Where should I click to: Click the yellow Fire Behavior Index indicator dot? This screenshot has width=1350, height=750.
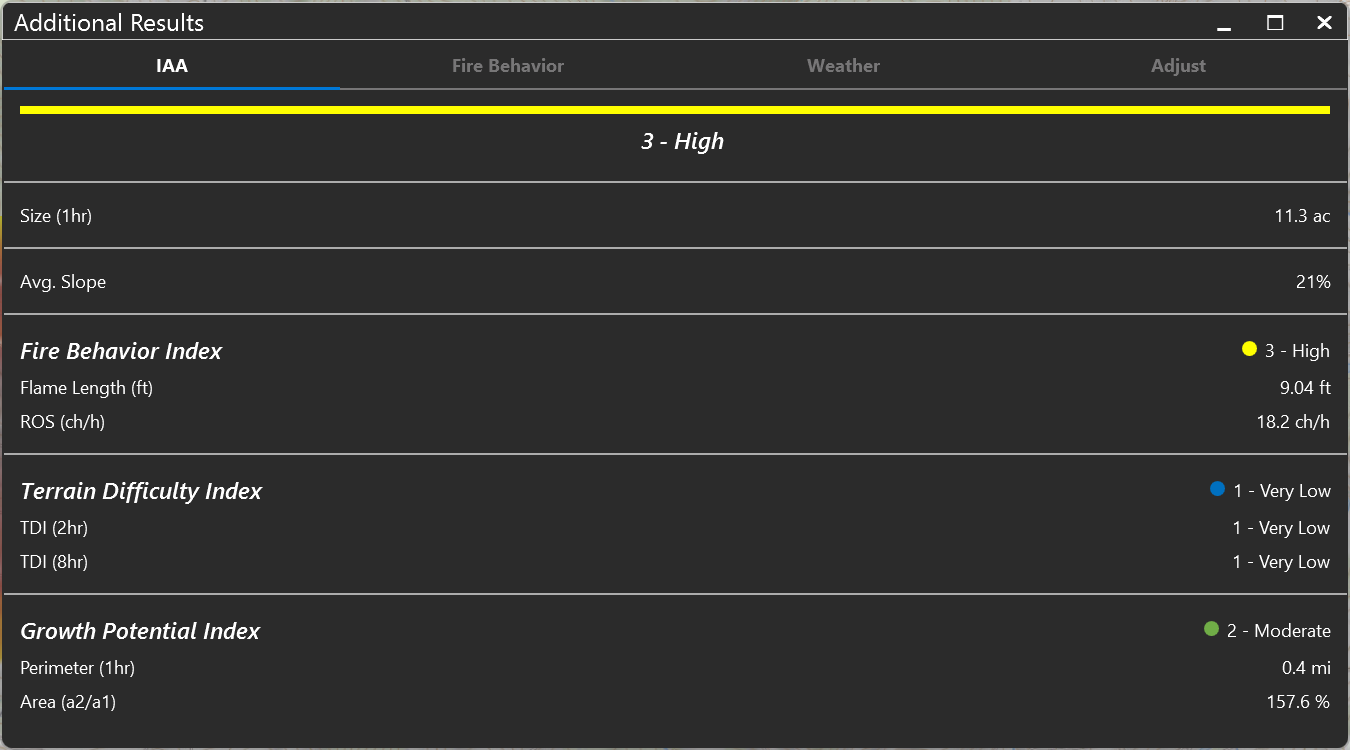point(1249,349)
